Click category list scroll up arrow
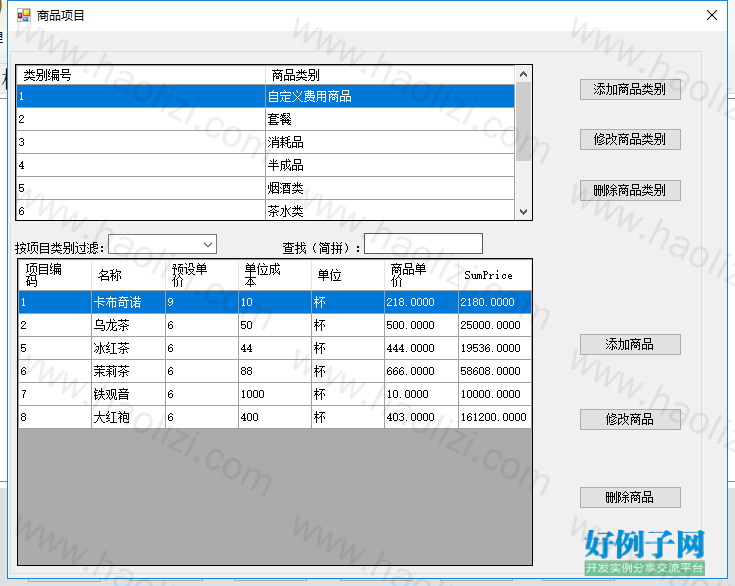The width and height of the screenshot is (735, 586). pyautogui.click(x=524, y=74)
